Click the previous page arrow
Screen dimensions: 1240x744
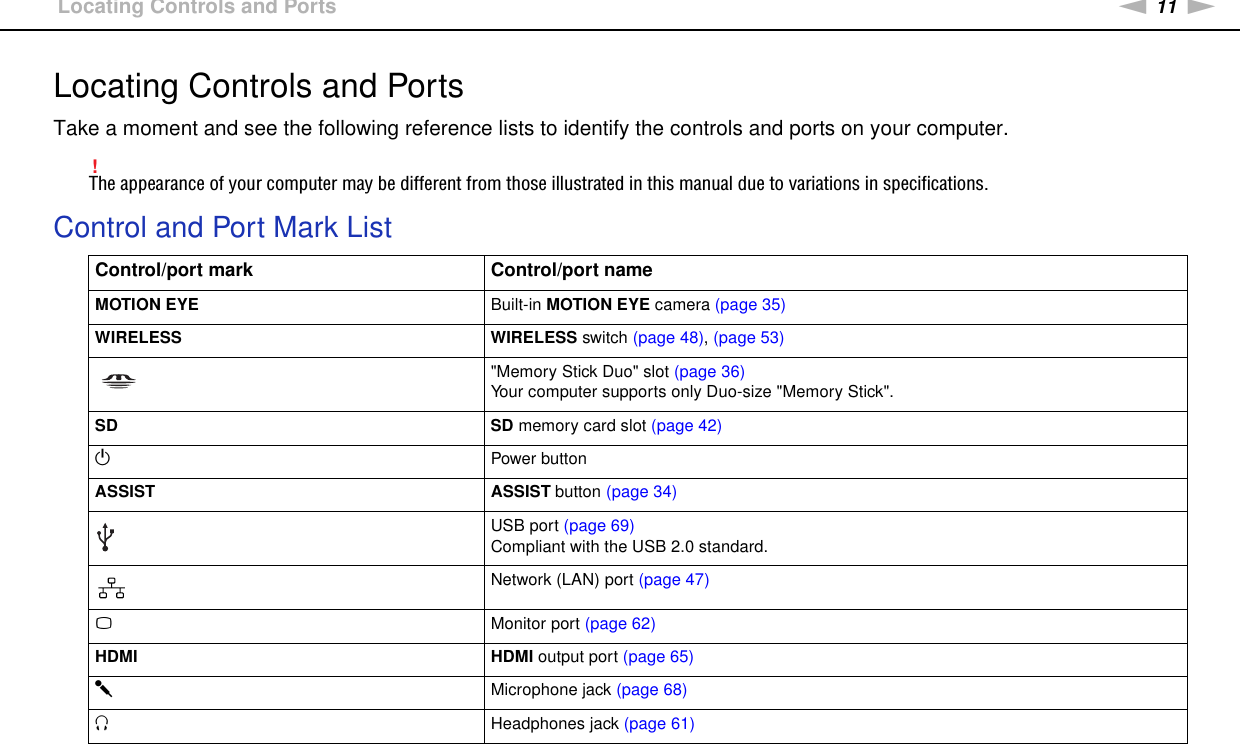point(1133,6)
